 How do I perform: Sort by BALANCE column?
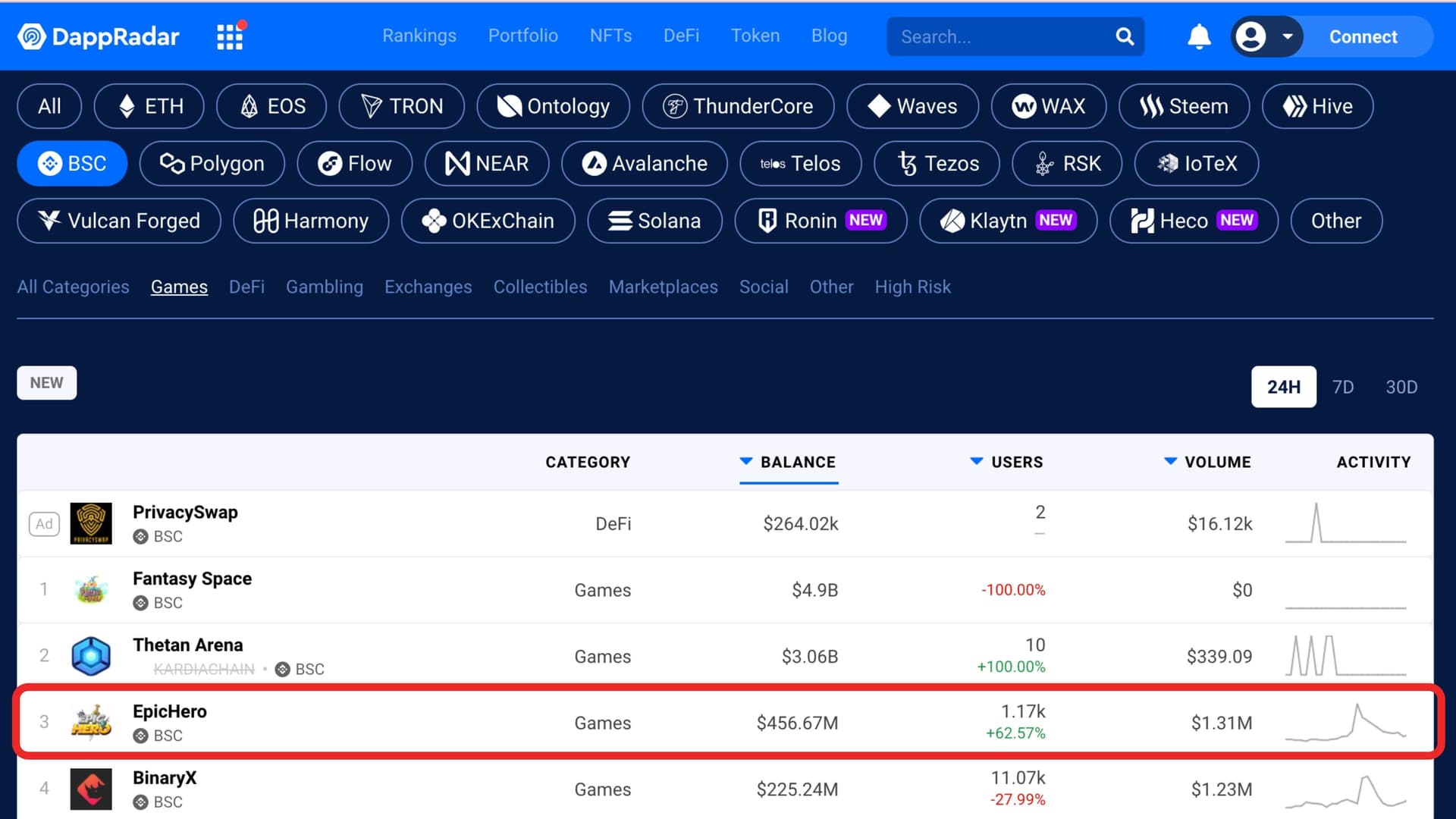[789, 462]
